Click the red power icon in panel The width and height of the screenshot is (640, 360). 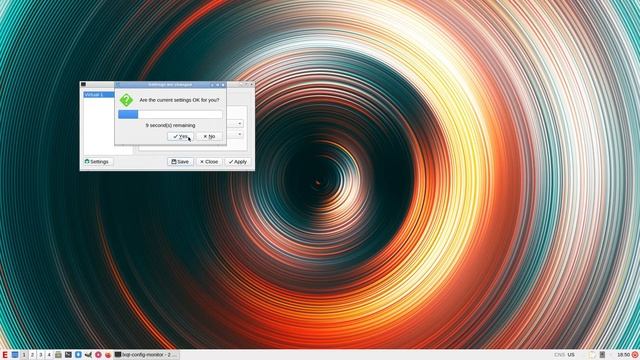(x=635, y=355)
